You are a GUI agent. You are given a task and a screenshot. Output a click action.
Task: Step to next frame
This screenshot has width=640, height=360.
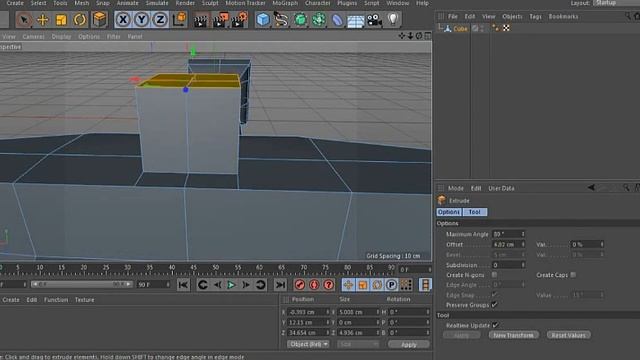click(246, 285)
